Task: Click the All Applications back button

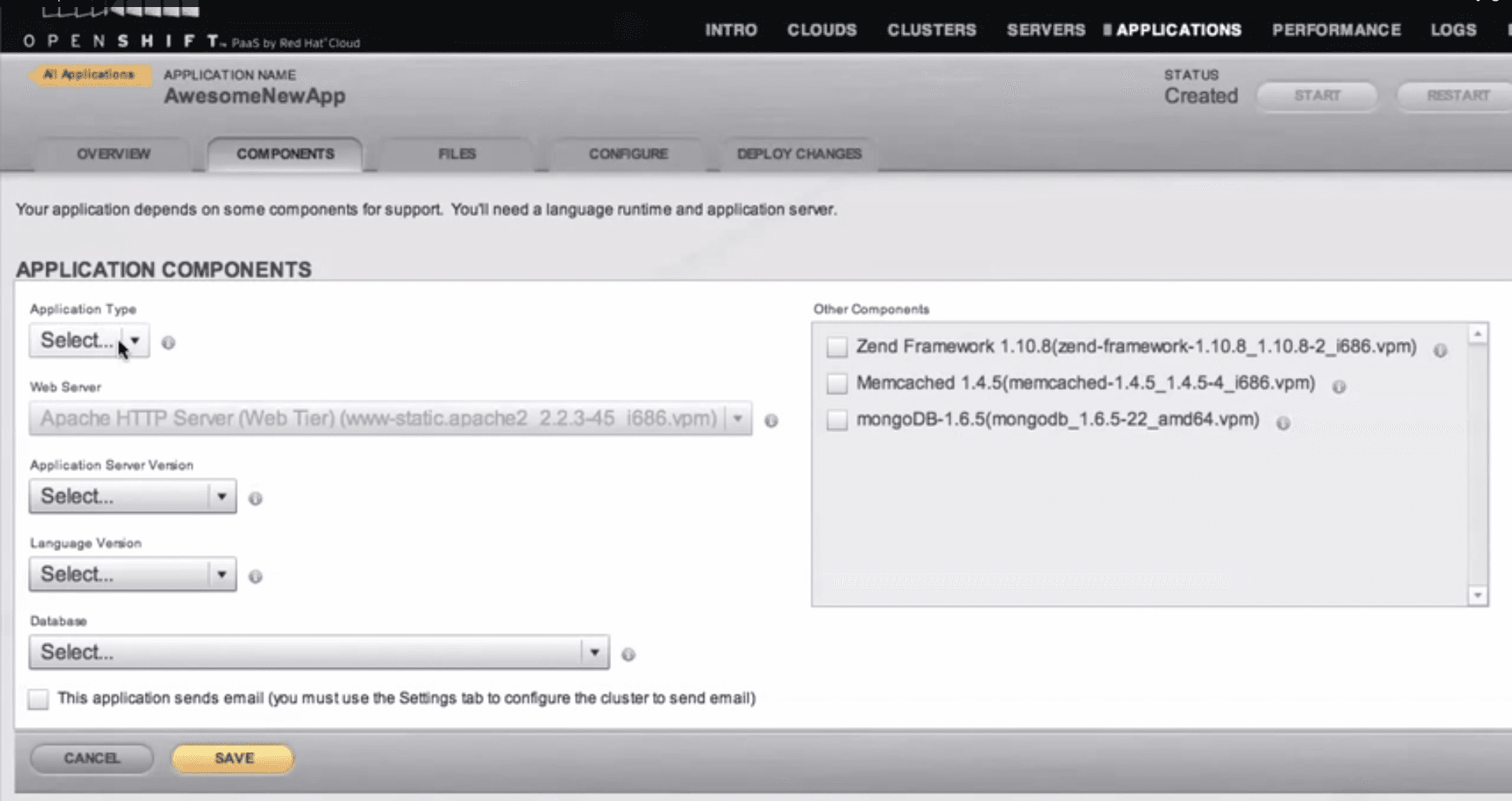Action: coord(89,75)
